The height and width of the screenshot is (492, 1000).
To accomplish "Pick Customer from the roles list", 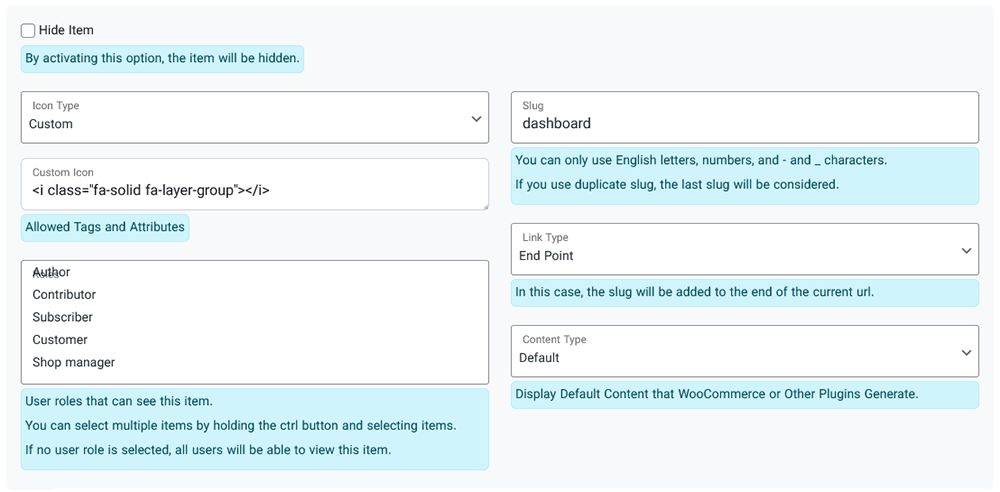I will [x=60, y=340].
